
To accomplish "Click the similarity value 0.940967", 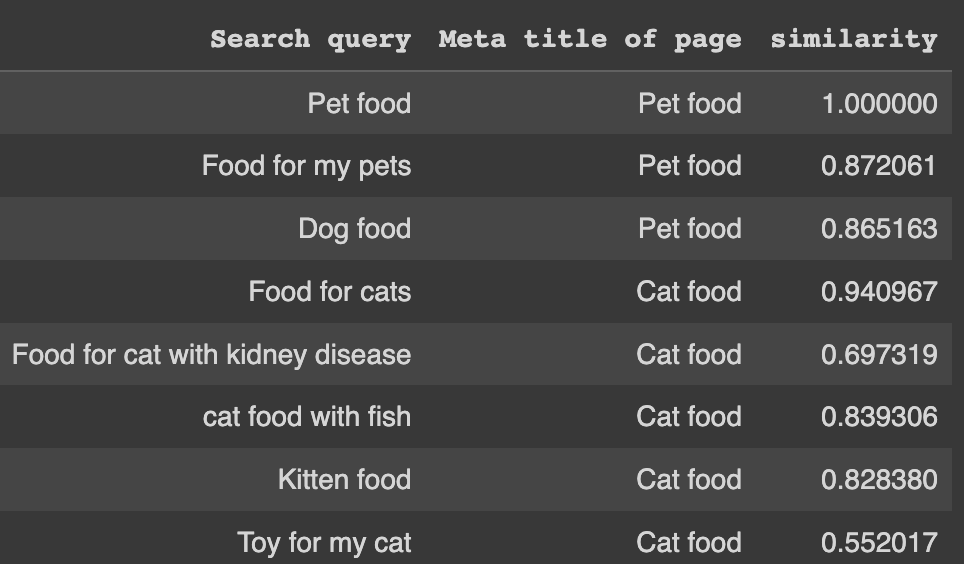I will [x=879, y=292].
